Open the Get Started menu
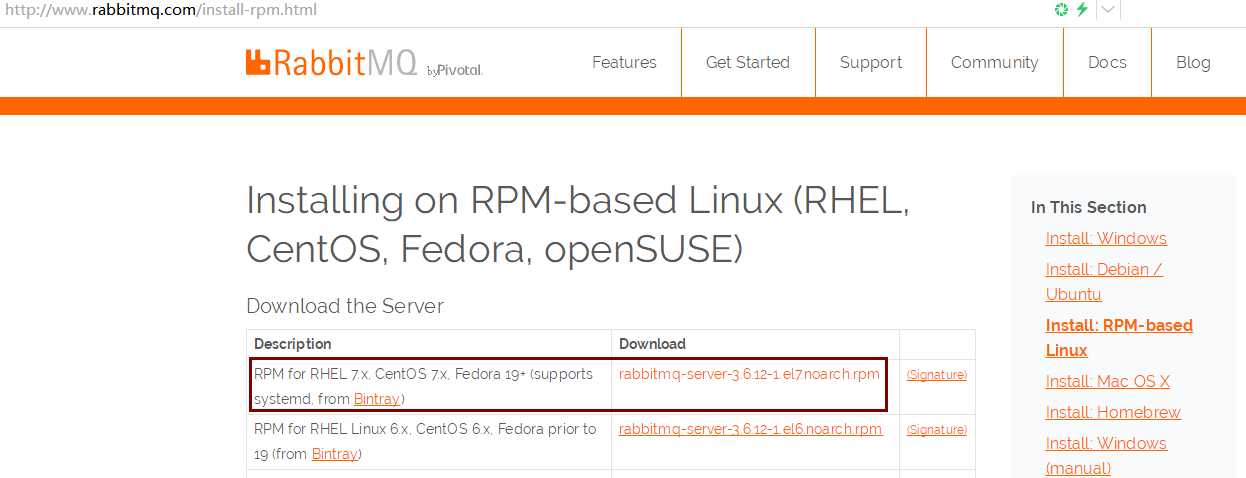This screenshot has width=1246, height=478. coord(748,62)
